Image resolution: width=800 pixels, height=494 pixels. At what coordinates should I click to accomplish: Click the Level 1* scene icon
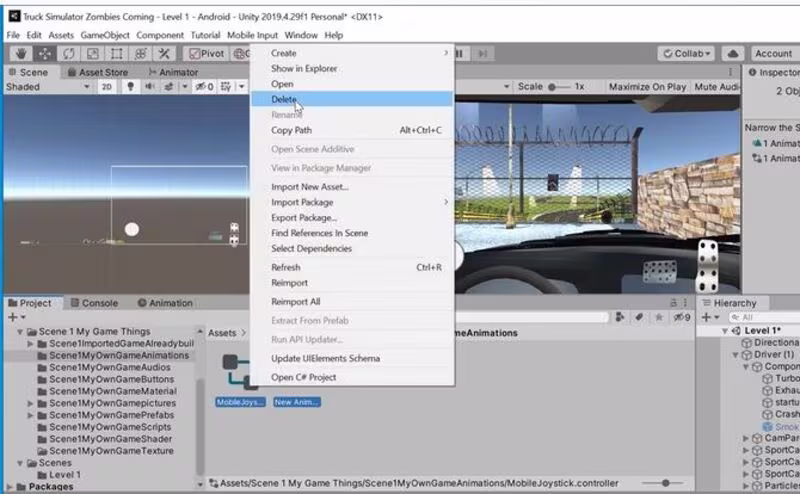tap(736, 331)
